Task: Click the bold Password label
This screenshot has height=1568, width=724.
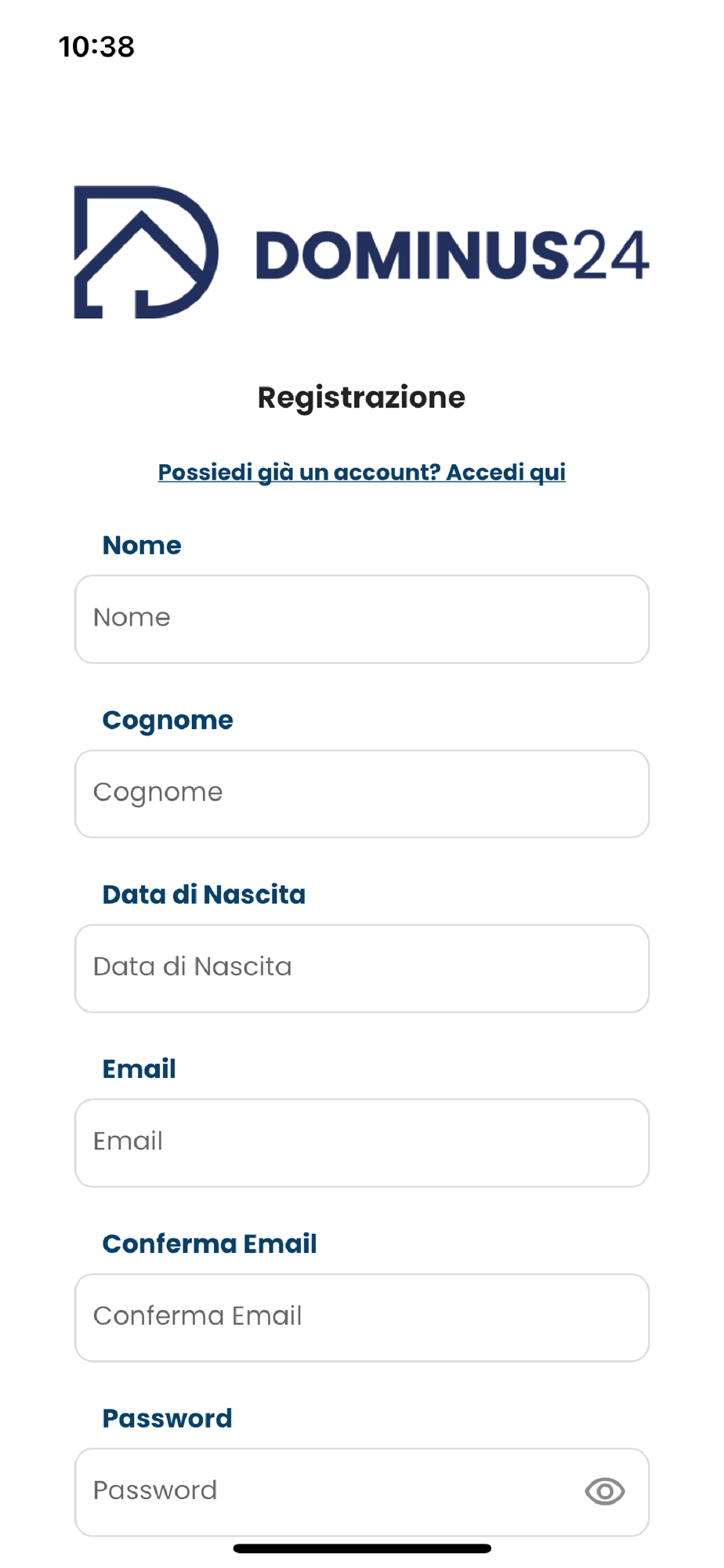Action: pos(167,1418)
